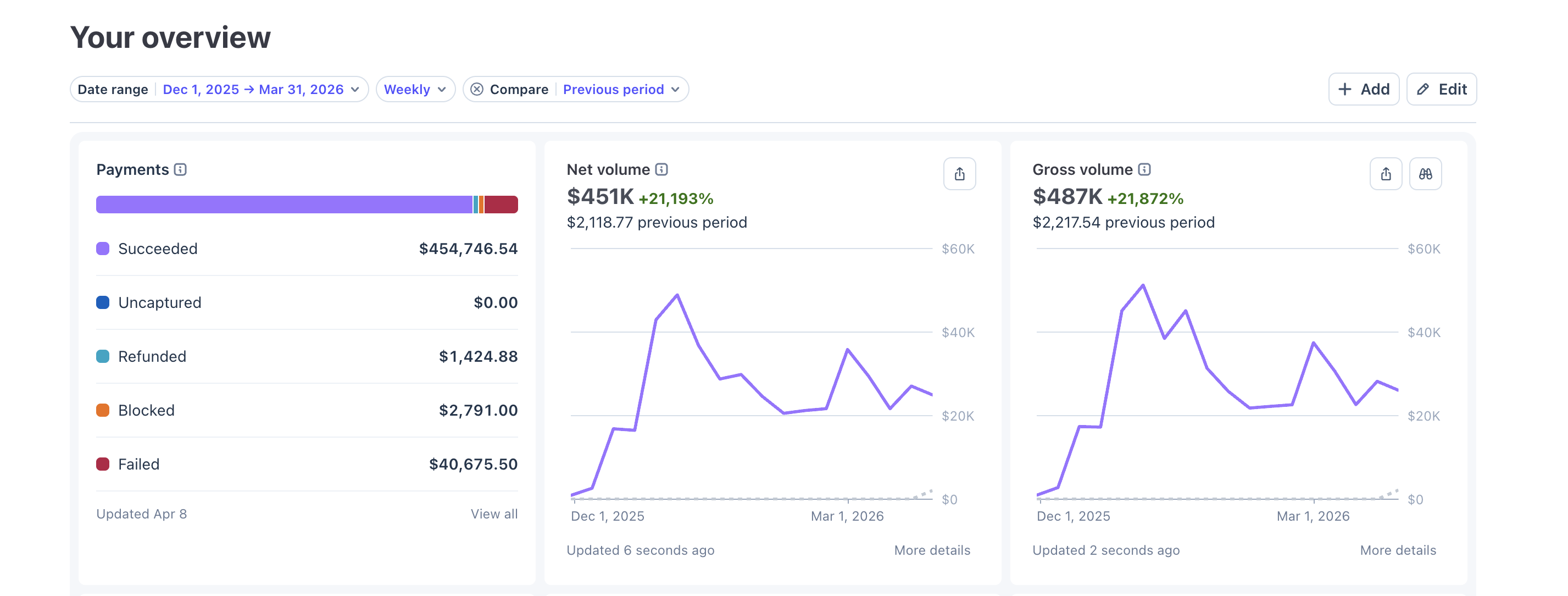
Task: Click the pencil Edit button
Action: [x=1441, y=90]
